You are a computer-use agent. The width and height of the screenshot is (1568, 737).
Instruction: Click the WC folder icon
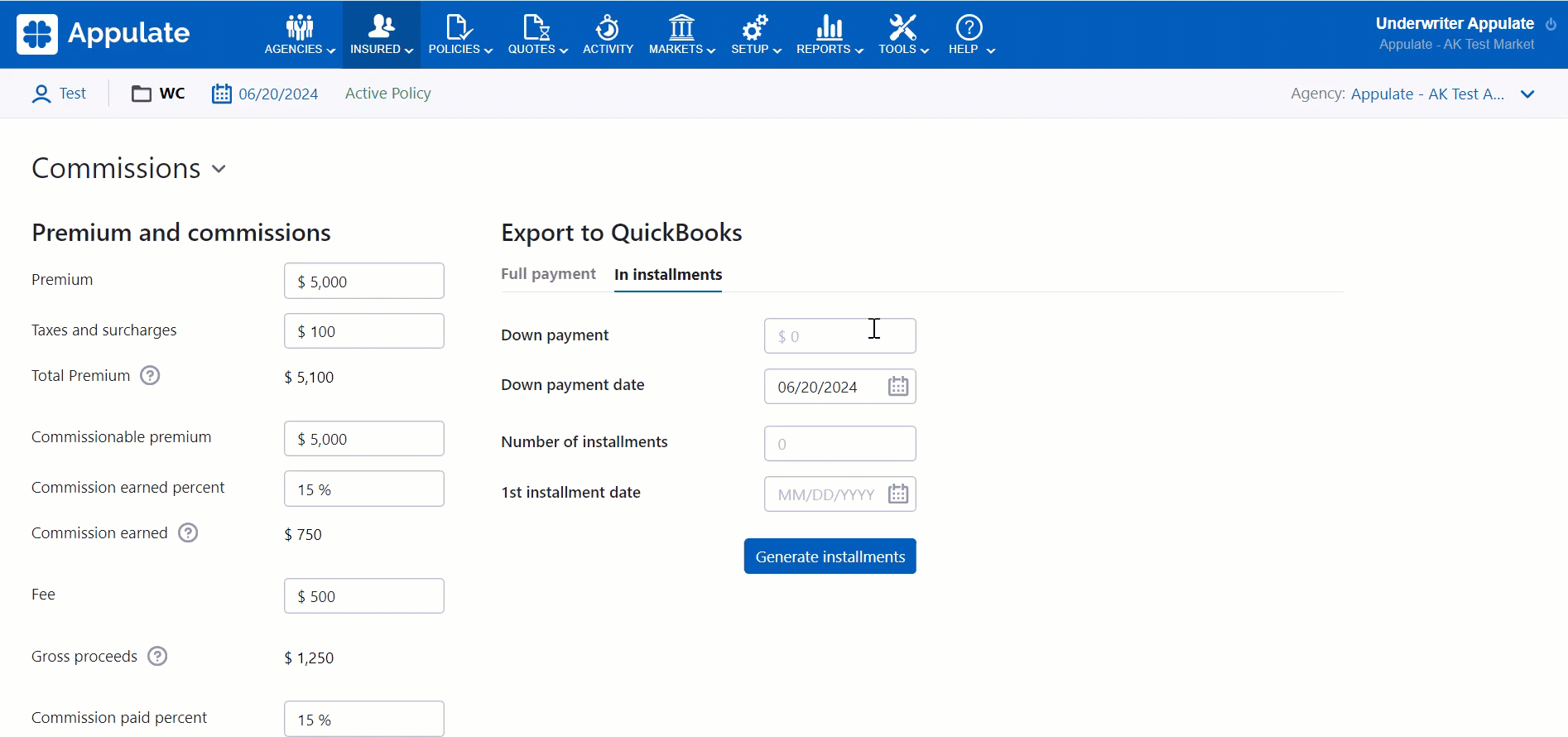142,94
